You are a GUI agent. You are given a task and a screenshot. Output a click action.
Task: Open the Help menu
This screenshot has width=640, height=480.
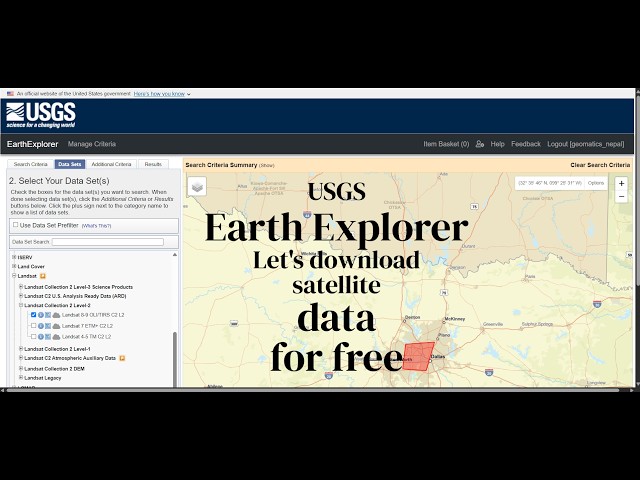tap(498, 144)
